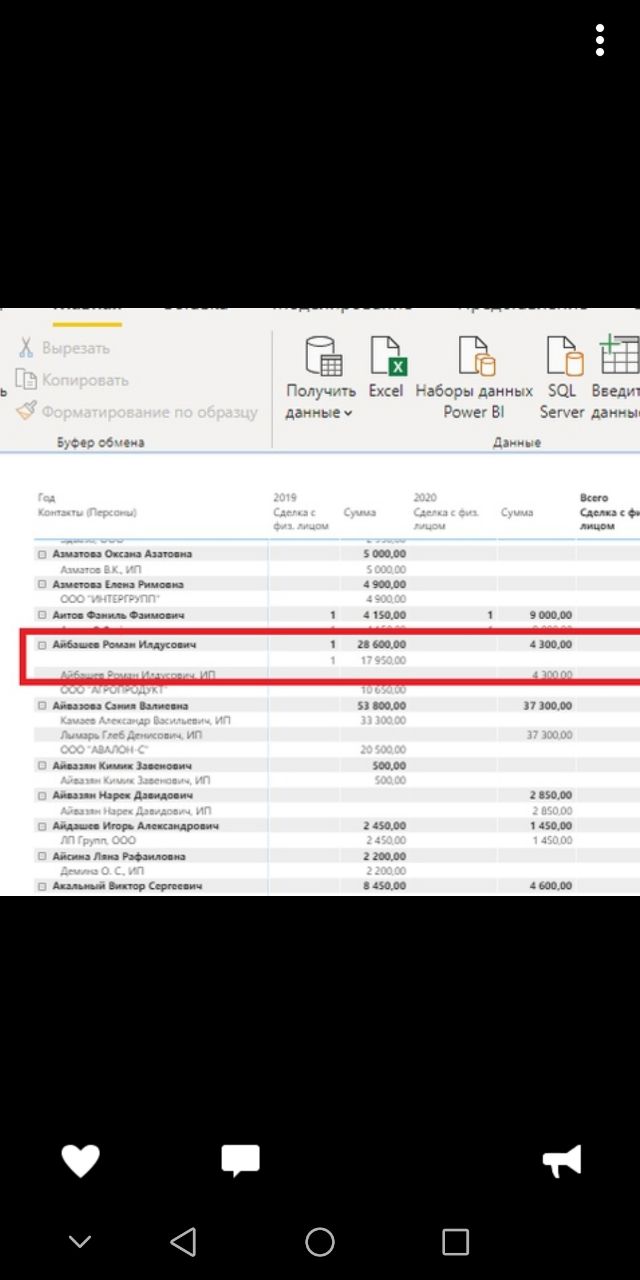
Task: Click the Данные group label
Action: [x=517, y=442]
